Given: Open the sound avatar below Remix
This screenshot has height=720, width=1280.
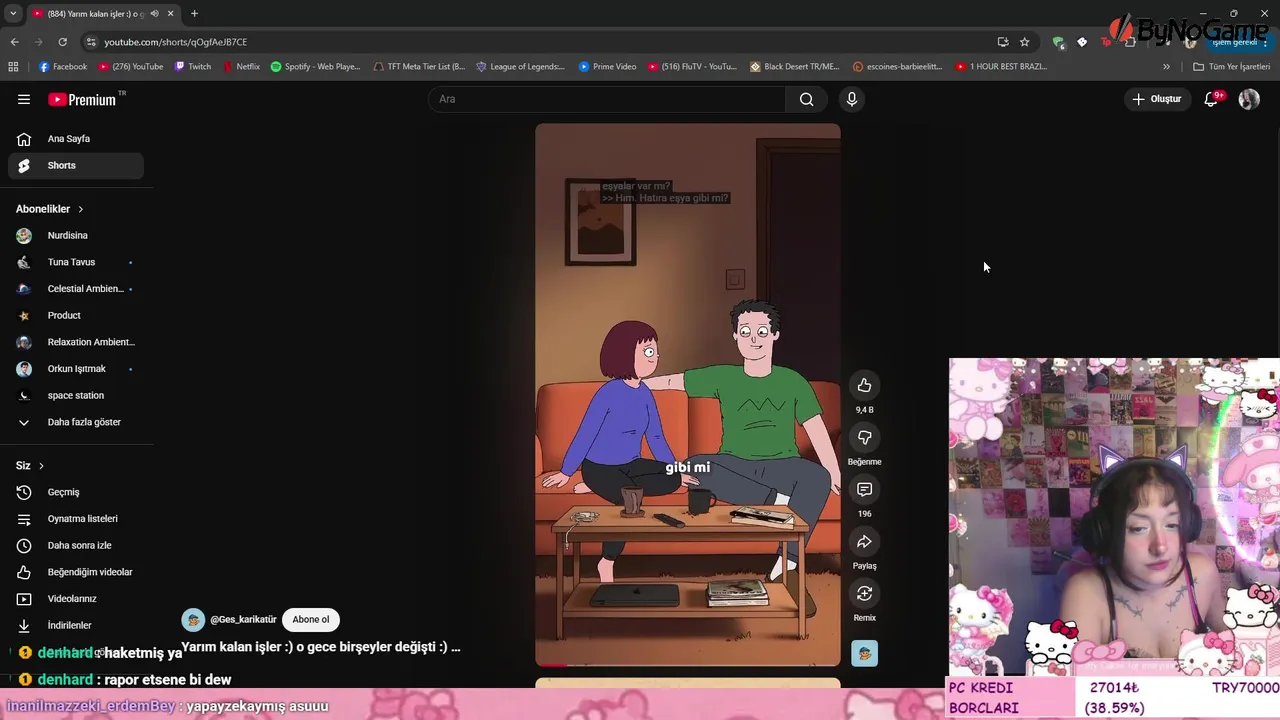Looking at the screenshot, I should [x=864, y=653].
